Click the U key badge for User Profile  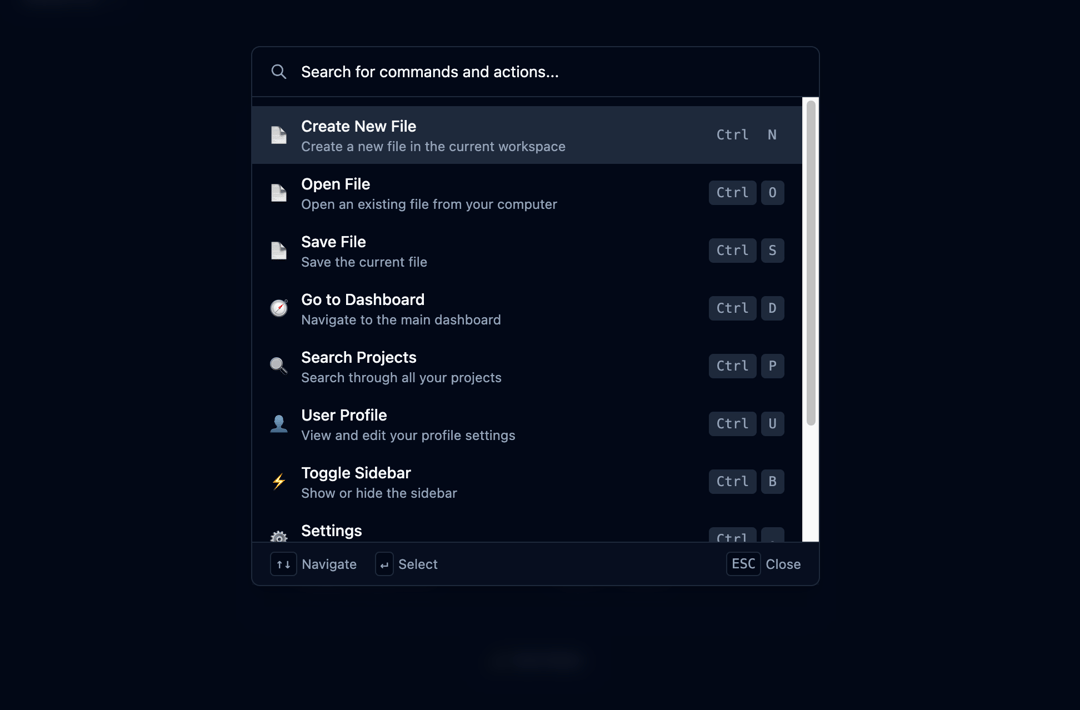coord(772,424)
